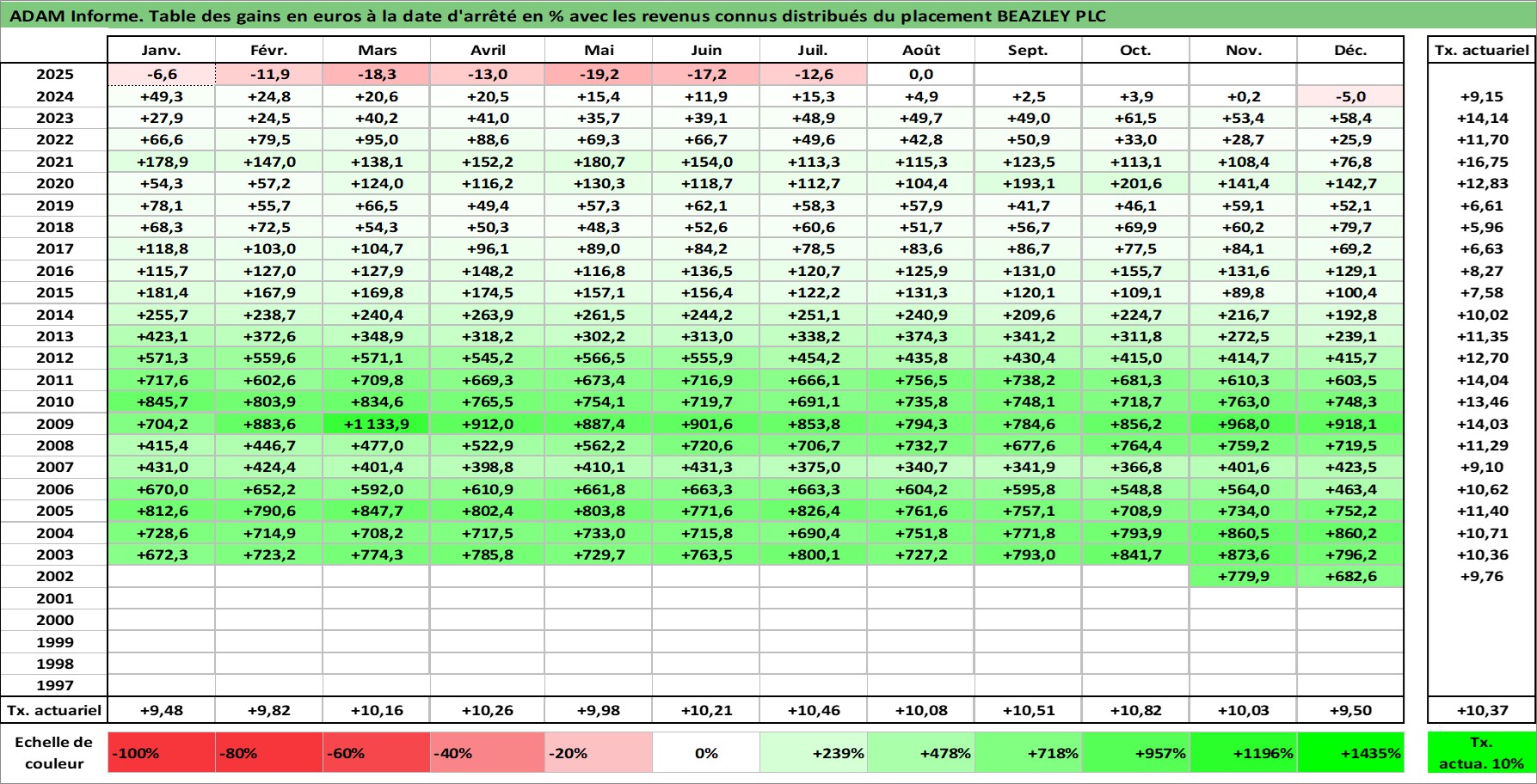Image resolution: width=1537 pixels, height=784 pixels.
Task: Click bottom Tx. actuariel row label
Action: (54, 710)
